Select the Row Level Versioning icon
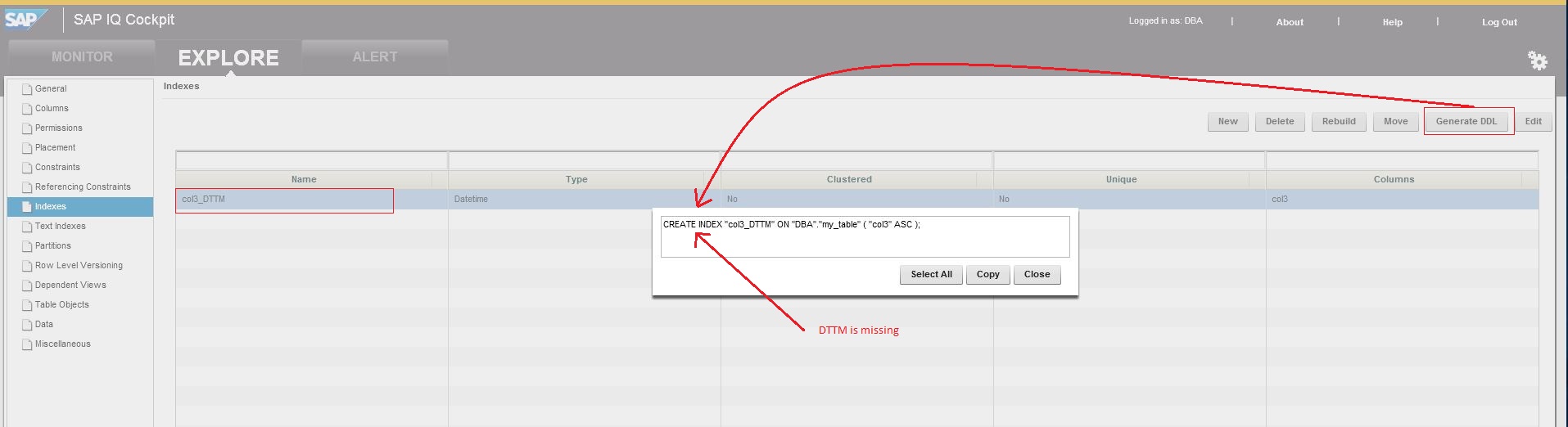The width and height of the screenshot is (1568, 427). (27, 266)
